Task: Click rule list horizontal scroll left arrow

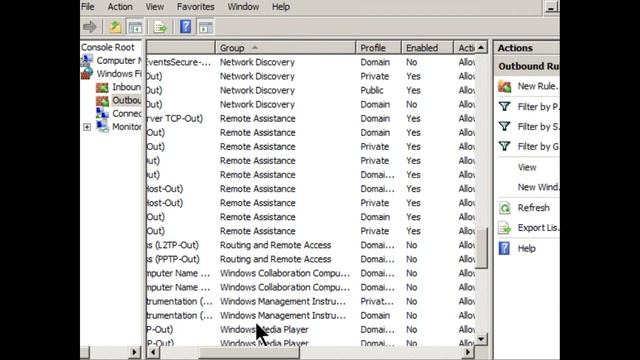Action: pyautogui.click(x=153, y=352)
